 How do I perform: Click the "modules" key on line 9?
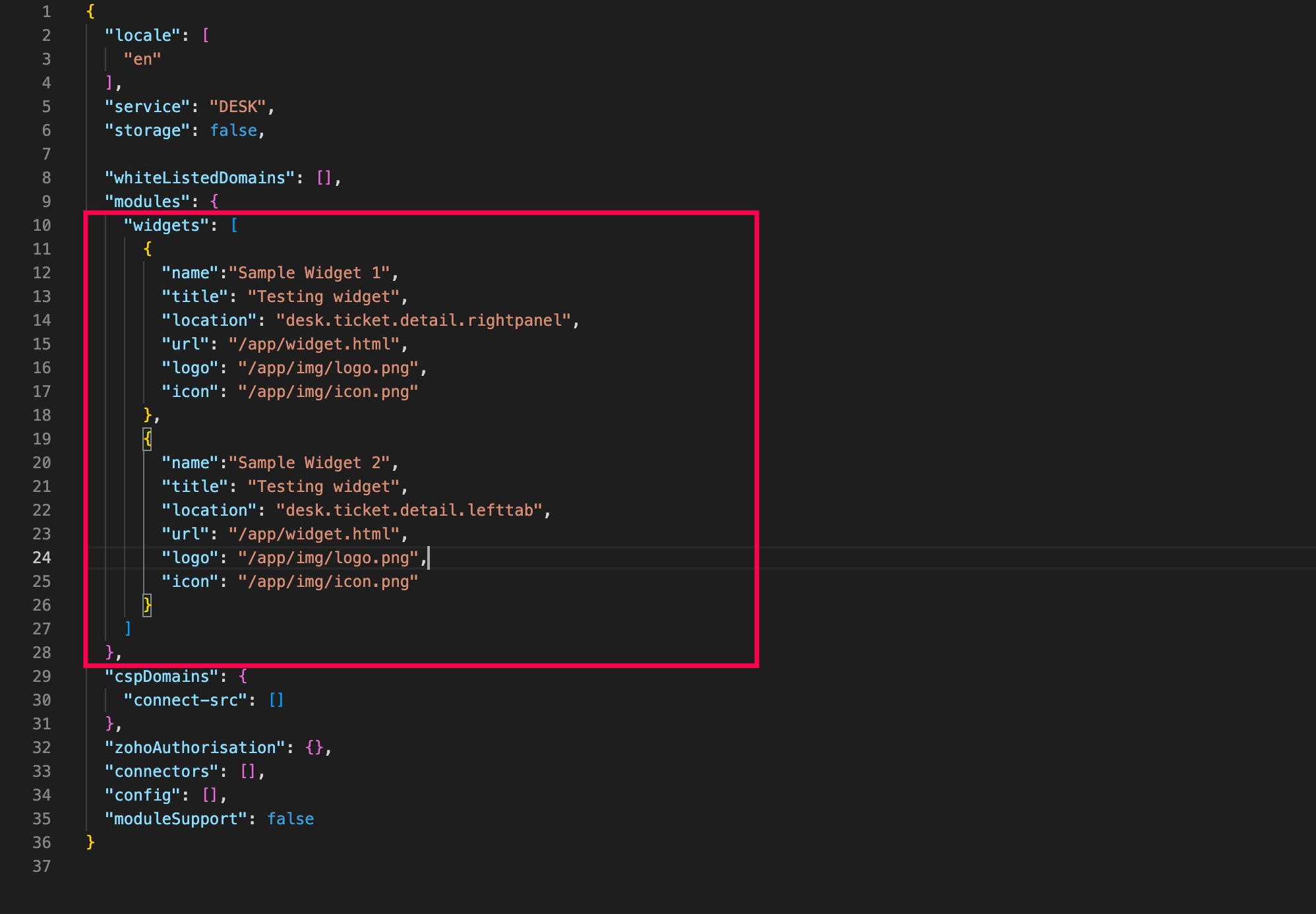pos(147,202)
